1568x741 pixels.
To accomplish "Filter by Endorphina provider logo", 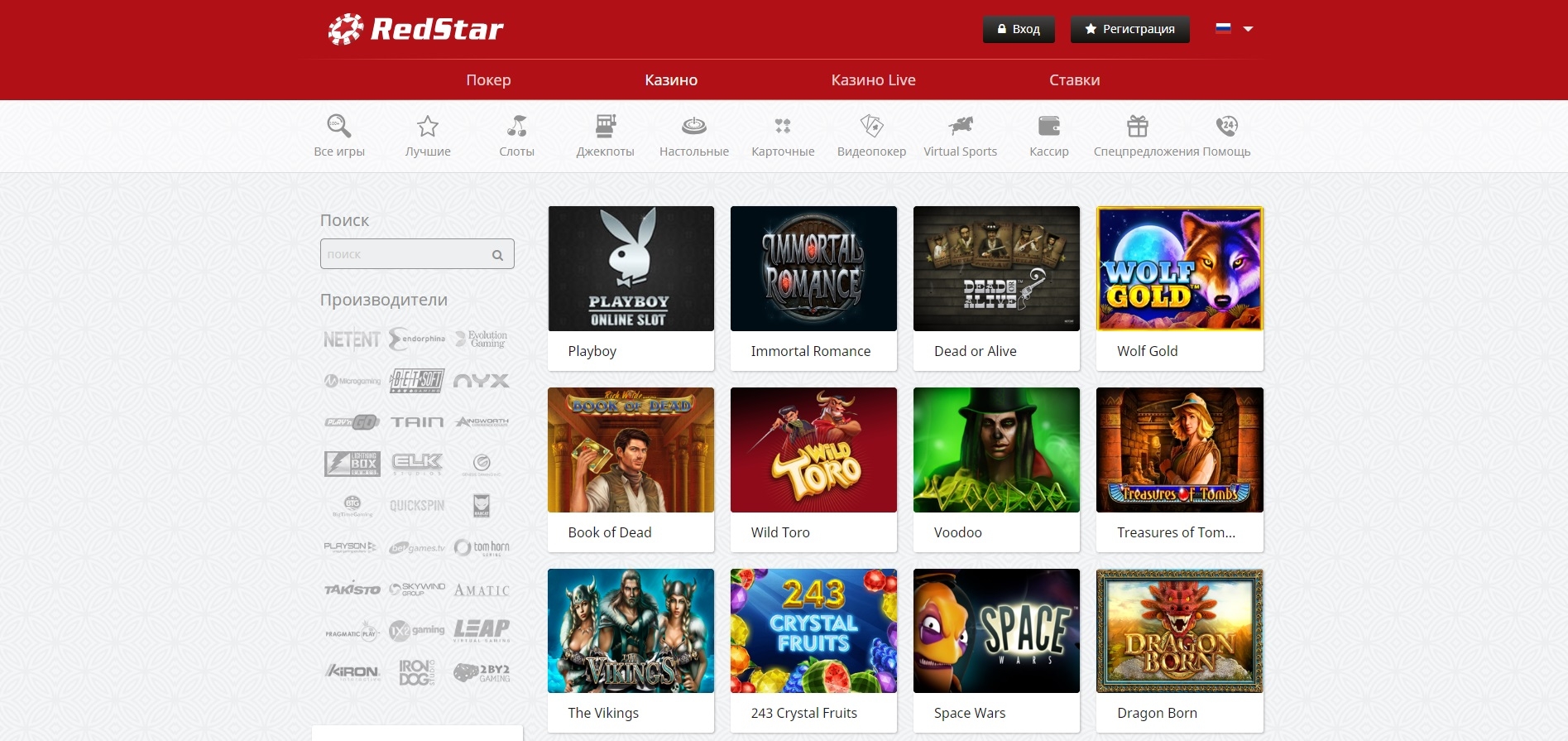I will point(417,339).
